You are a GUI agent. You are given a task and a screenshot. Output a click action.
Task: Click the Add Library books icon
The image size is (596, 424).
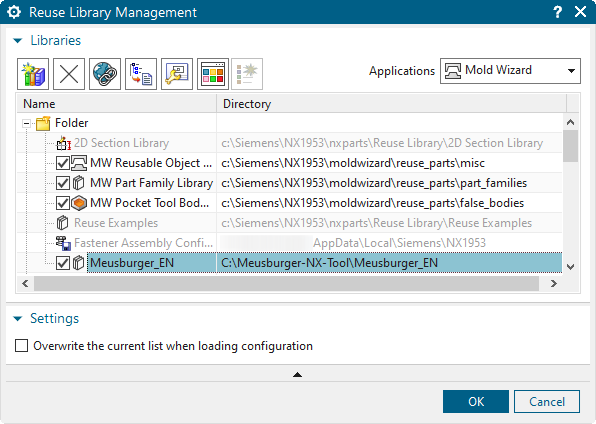click(x=33, y=74)
